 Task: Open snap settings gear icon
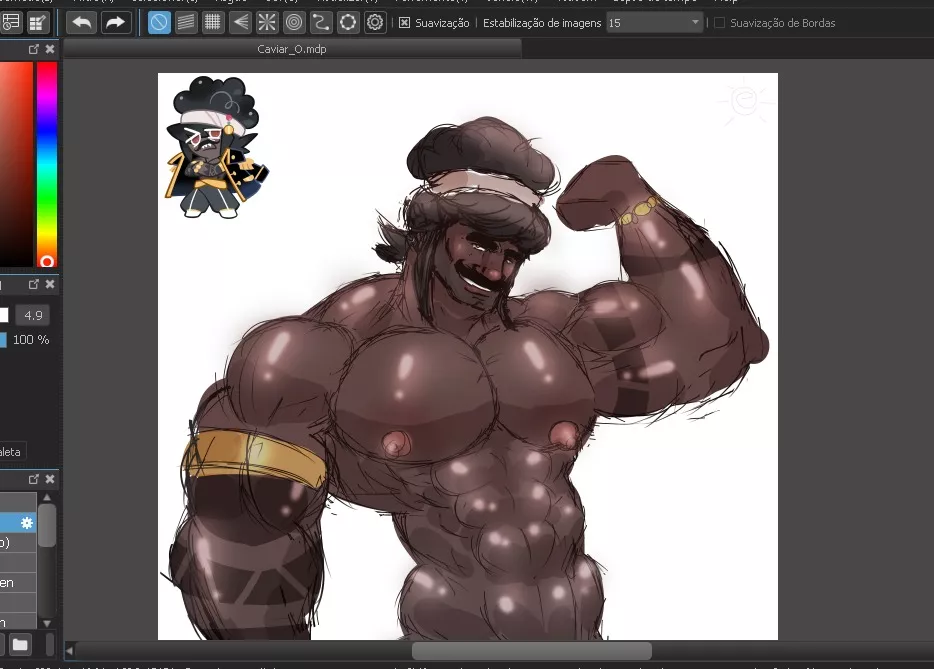point(375,22)
